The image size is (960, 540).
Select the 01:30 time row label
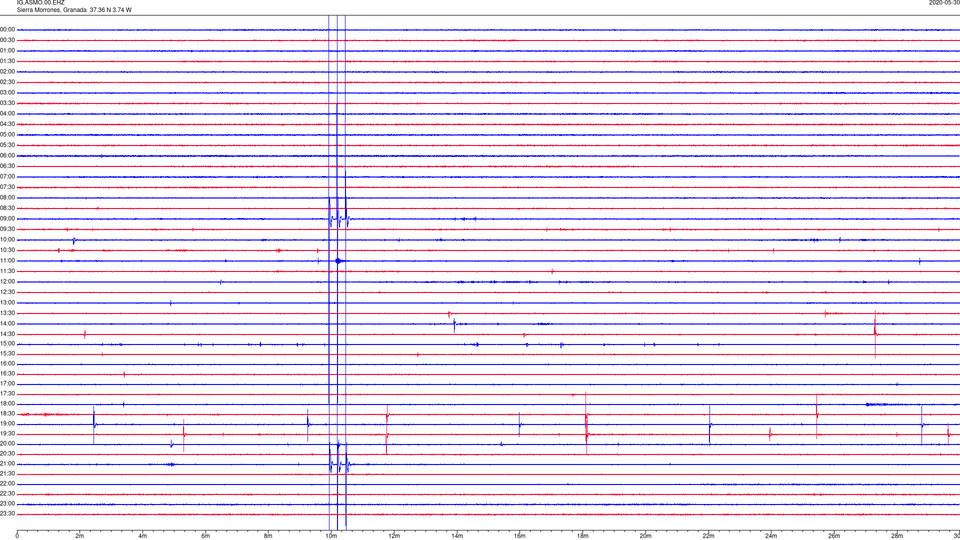(x=7, y=61)
